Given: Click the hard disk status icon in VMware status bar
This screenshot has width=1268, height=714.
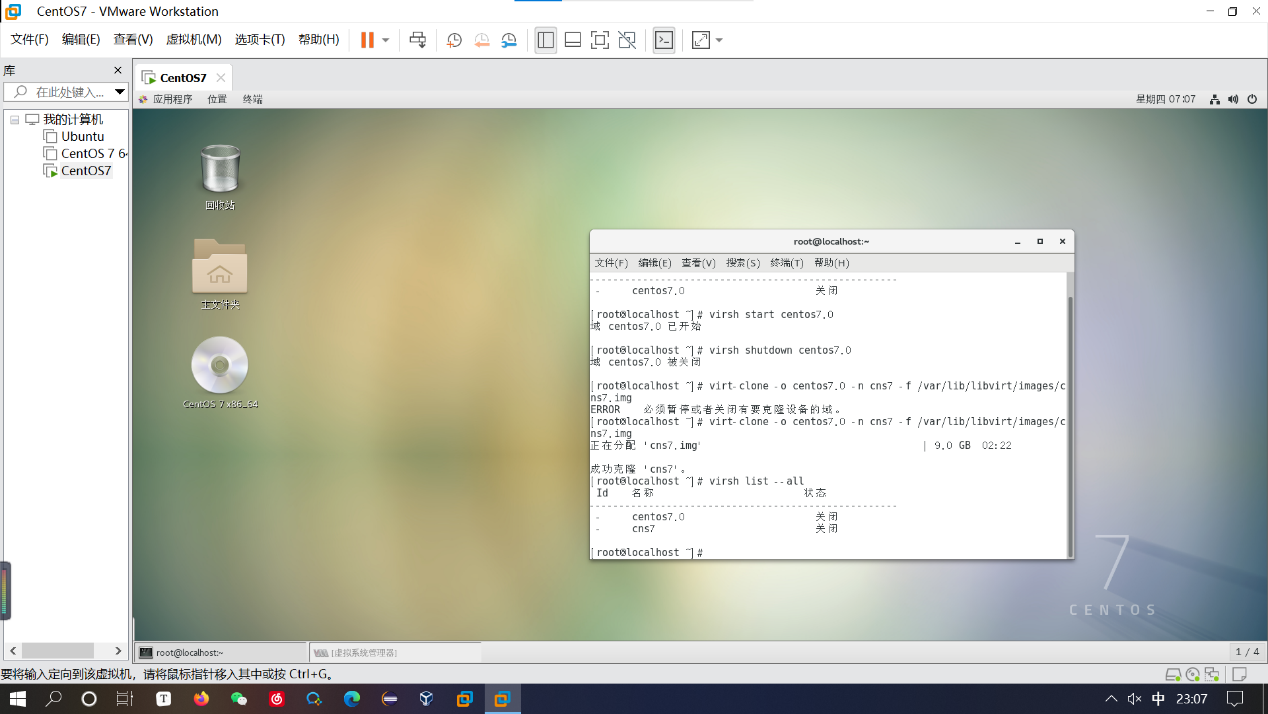Looking at the screenshot, I should click(x=1174, y=674).
